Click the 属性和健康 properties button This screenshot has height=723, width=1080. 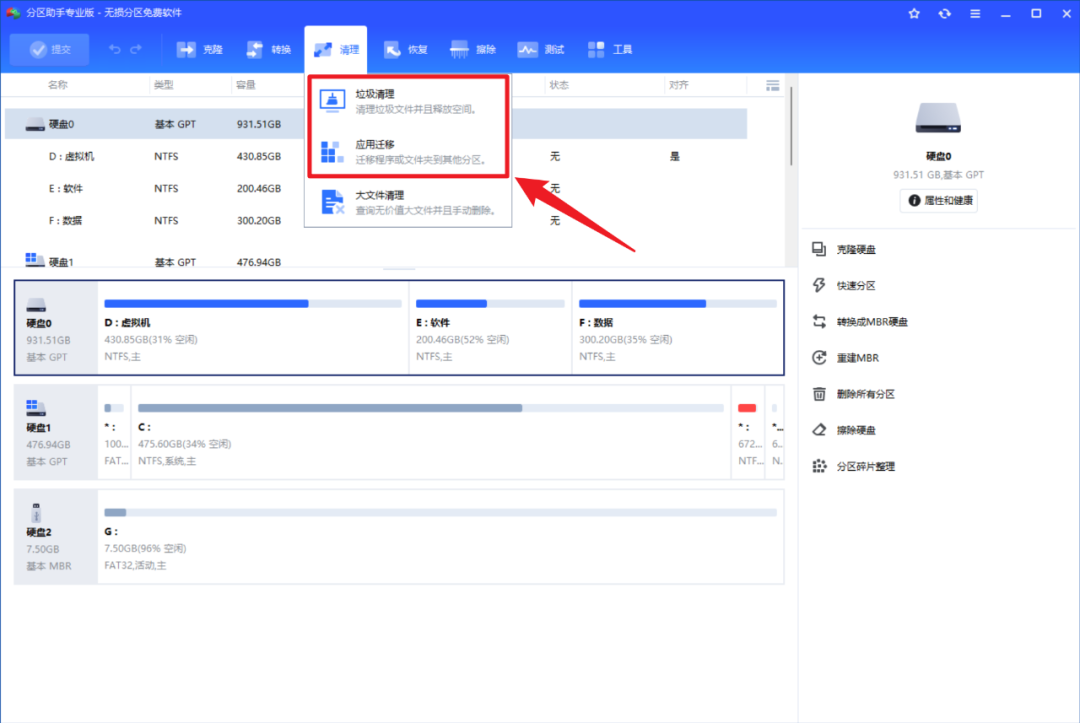coord(939,200)
